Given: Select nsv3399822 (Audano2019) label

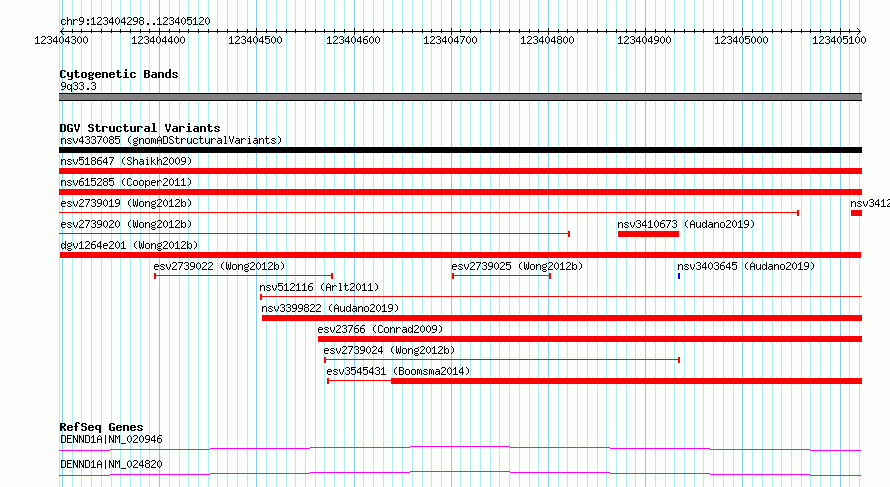Looking at the screenshot, I should 330,308.
